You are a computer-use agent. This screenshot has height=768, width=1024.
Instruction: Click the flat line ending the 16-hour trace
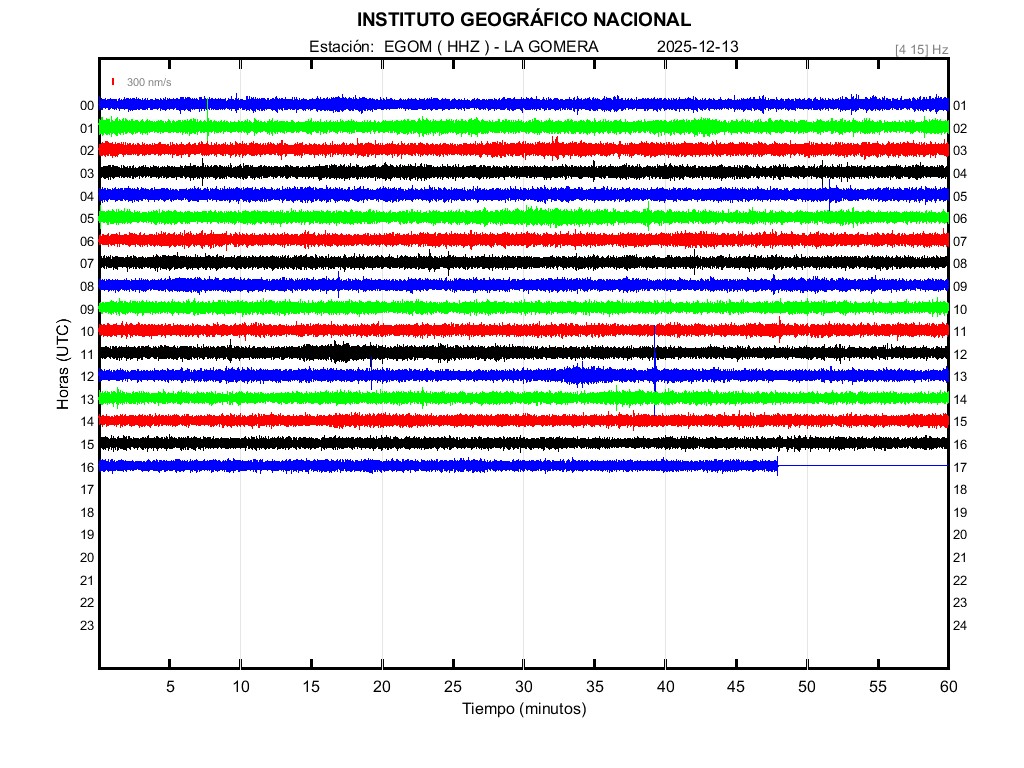point(862,466)
